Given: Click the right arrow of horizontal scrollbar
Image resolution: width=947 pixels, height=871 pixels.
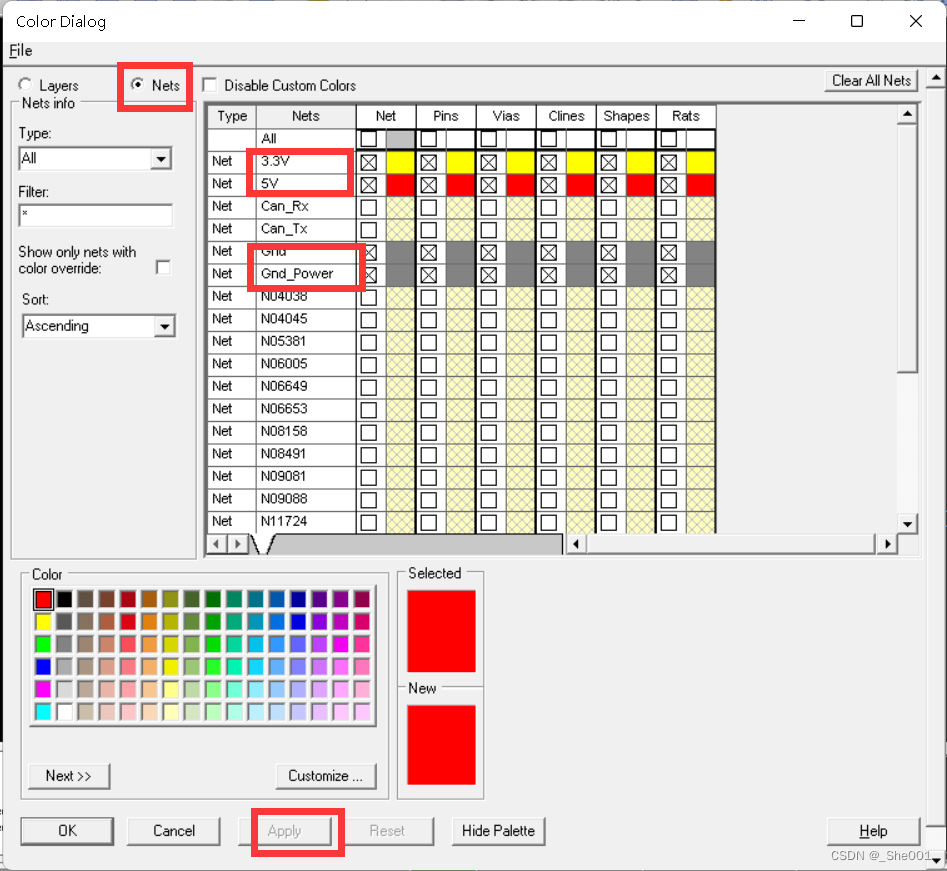Looking at the screenshot, I should pos(886,544).
